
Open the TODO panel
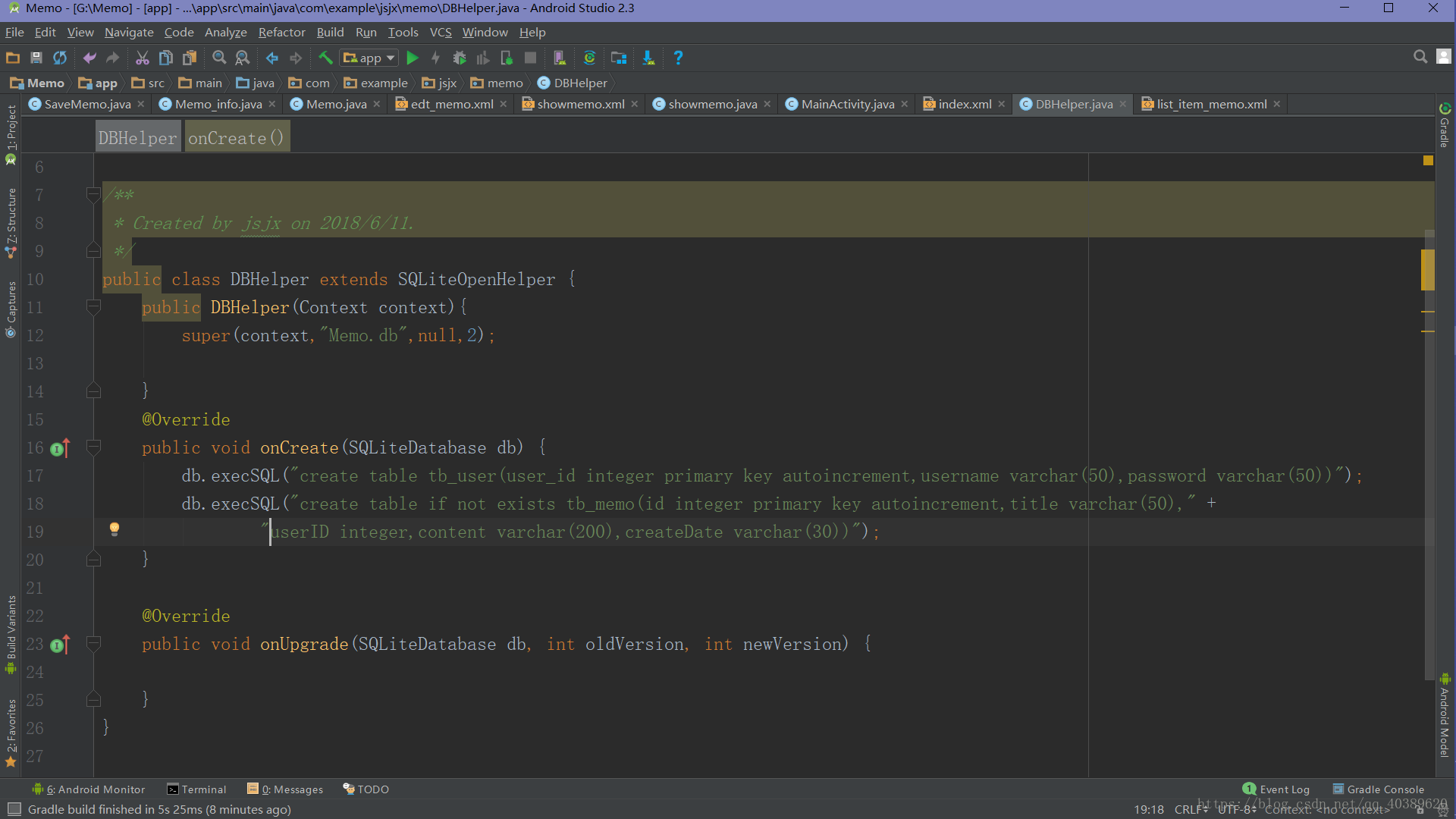coord(366,789)
